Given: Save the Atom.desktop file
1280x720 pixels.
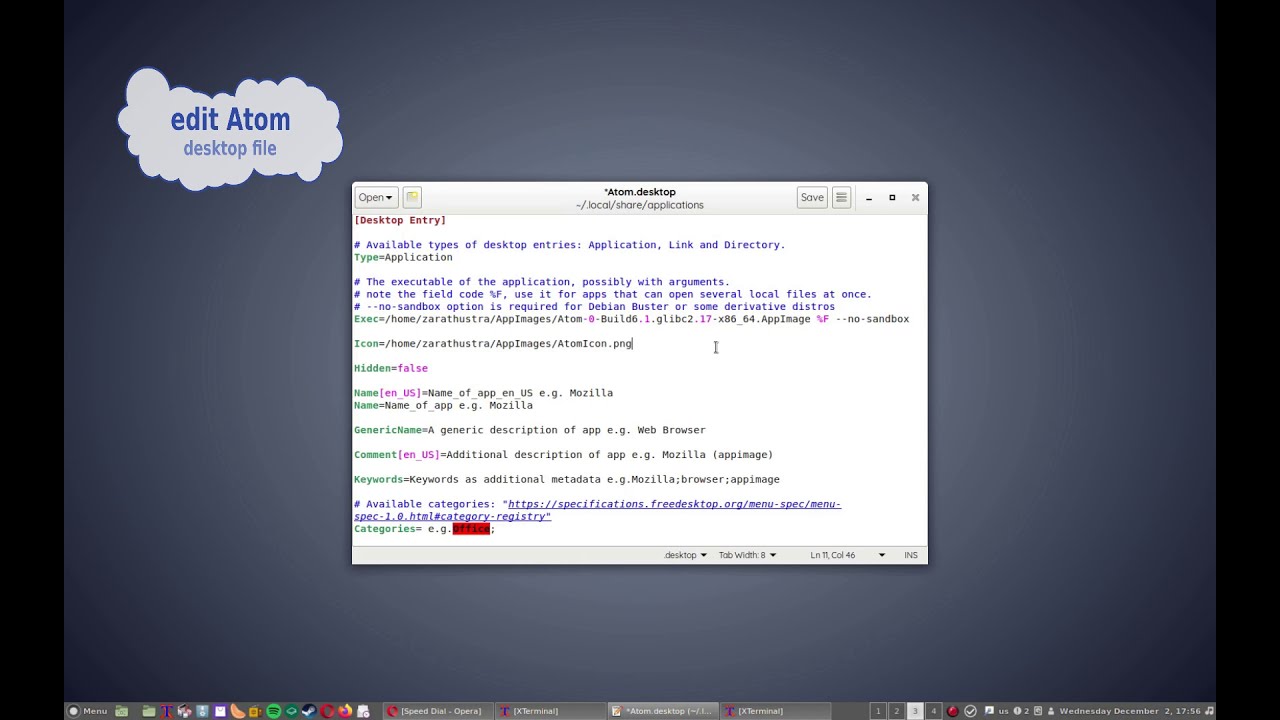Looking at the screenshot, I should coord(812,197).
